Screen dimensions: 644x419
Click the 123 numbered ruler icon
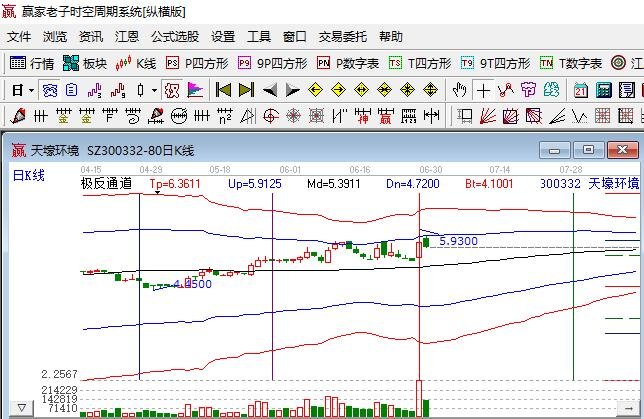click(409, 117)
